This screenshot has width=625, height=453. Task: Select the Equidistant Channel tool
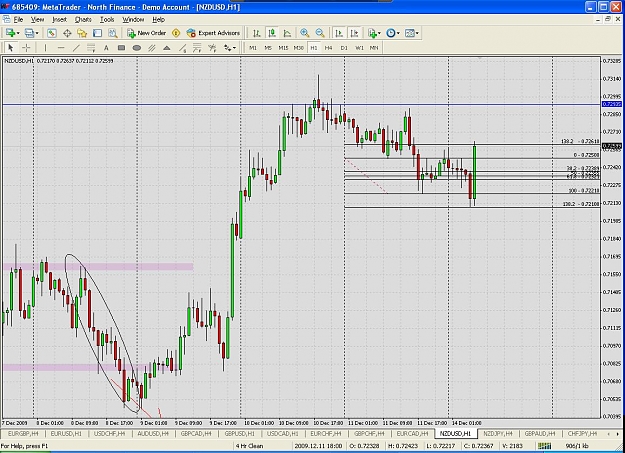click(x=151, y=48)
